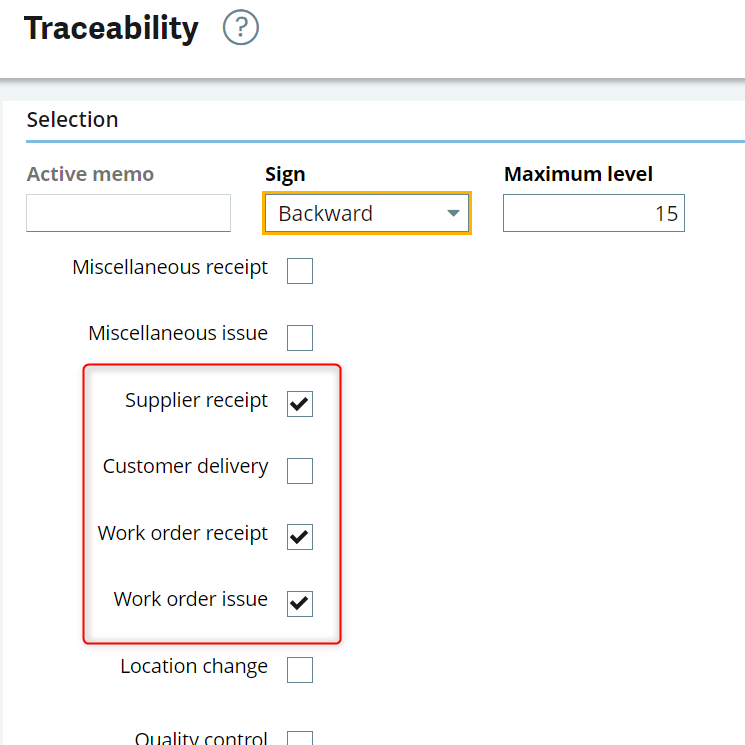Click the 'Customer delivery' label text

(x=185, y=467)
